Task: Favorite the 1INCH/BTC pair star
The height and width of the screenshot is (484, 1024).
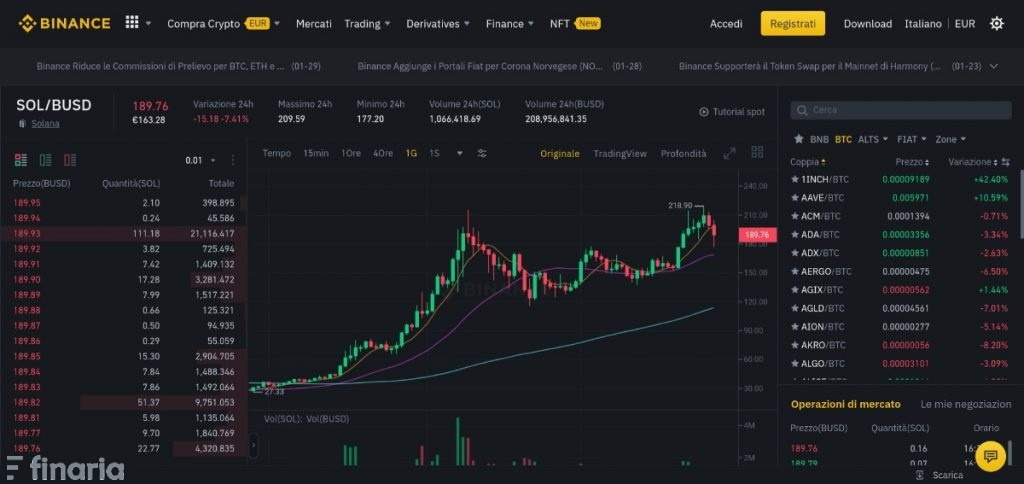Action: coord(795,179)
